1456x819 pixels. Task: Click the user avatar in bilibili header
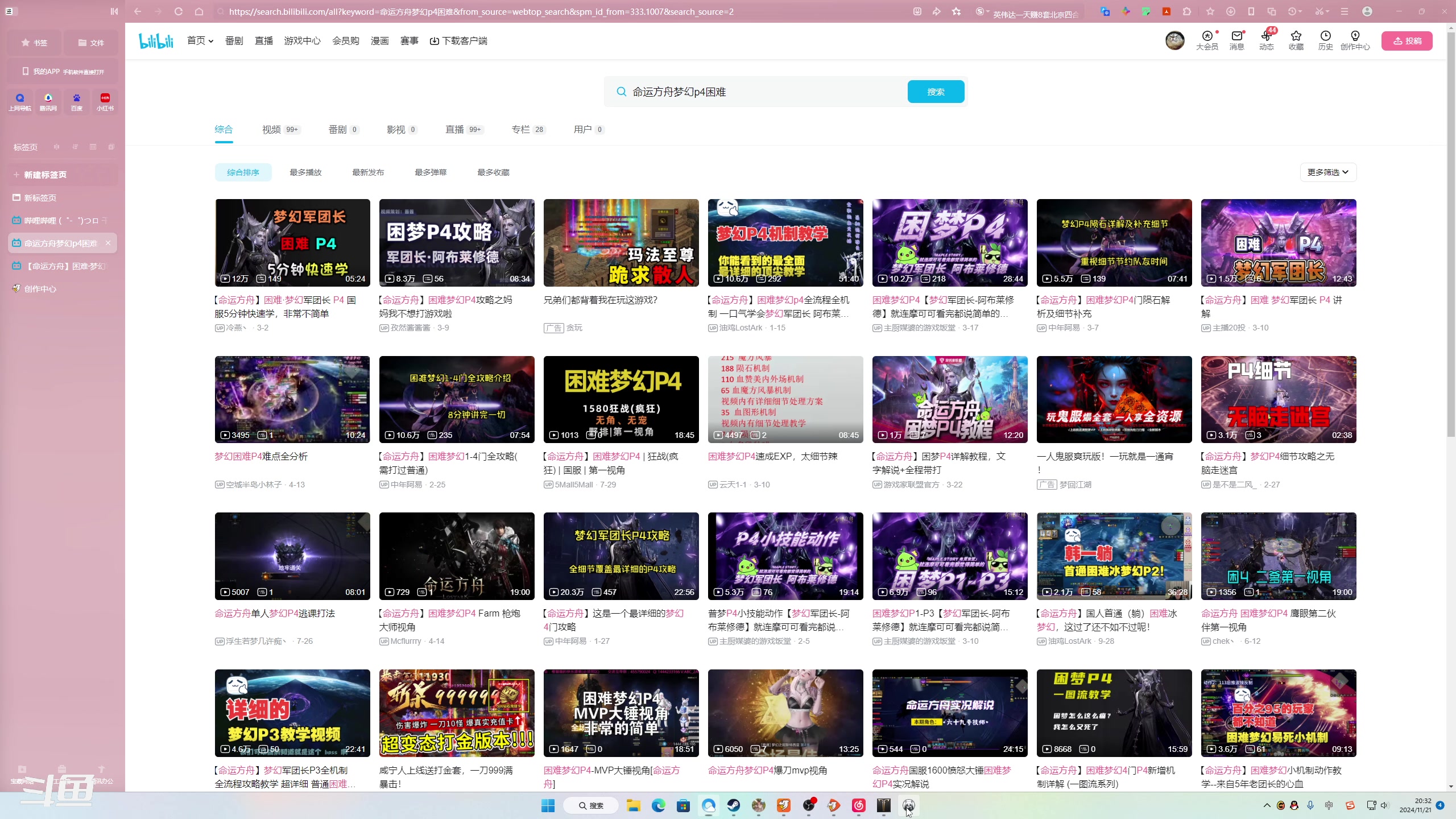pos(1174,40)
